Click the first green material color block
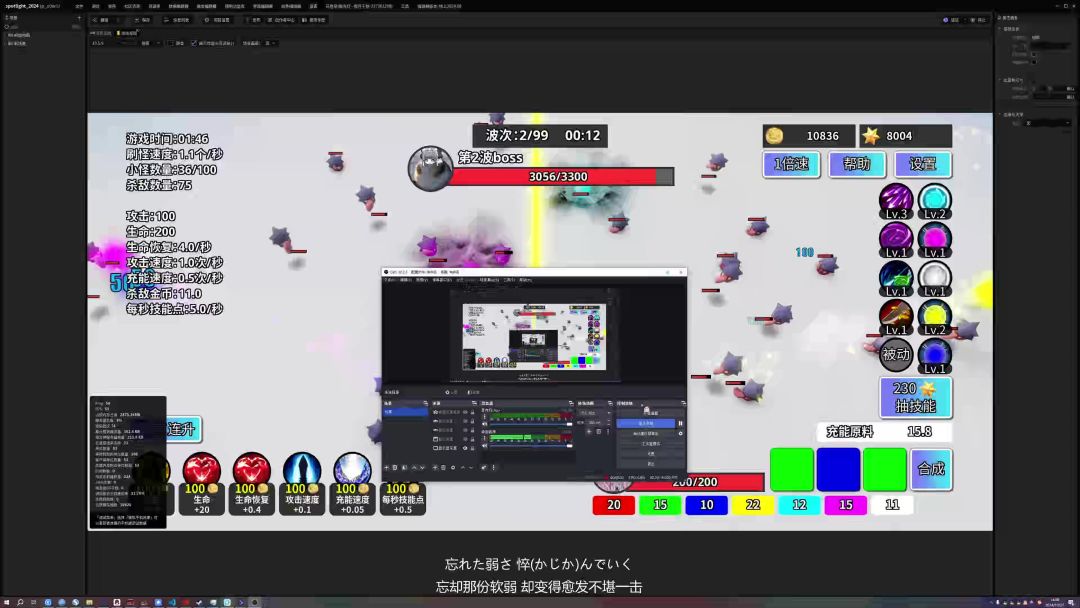The height and width of the screenshot is (608, 1080). pyautogui.click(x=791, y=469)
